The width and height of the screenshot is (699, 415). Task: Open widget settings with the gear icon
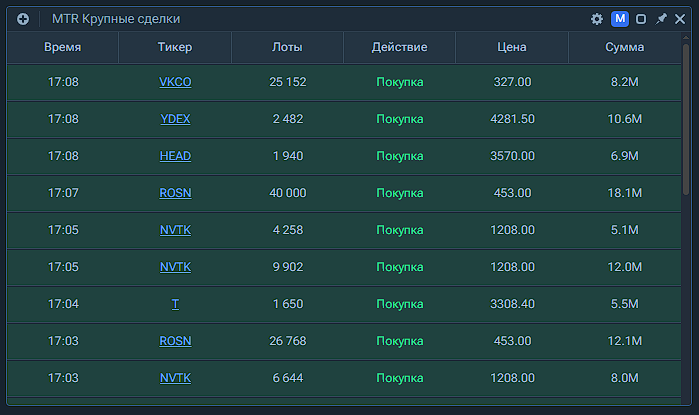coord(597,19)
